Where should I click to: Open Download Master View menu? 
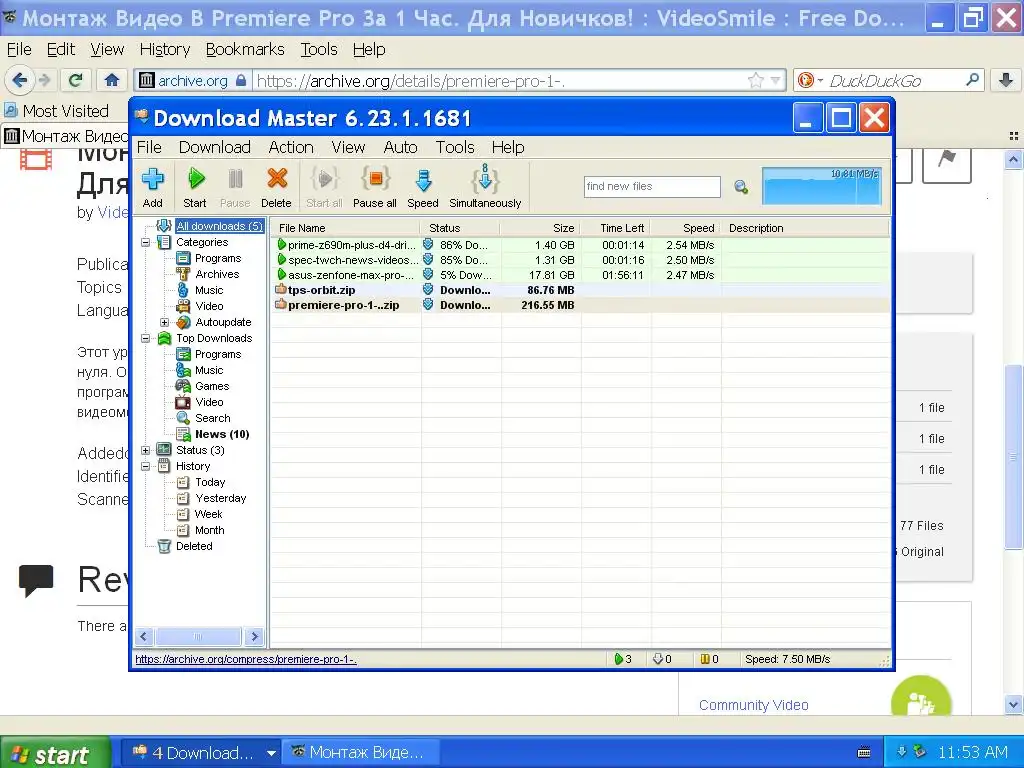[348, 147]
